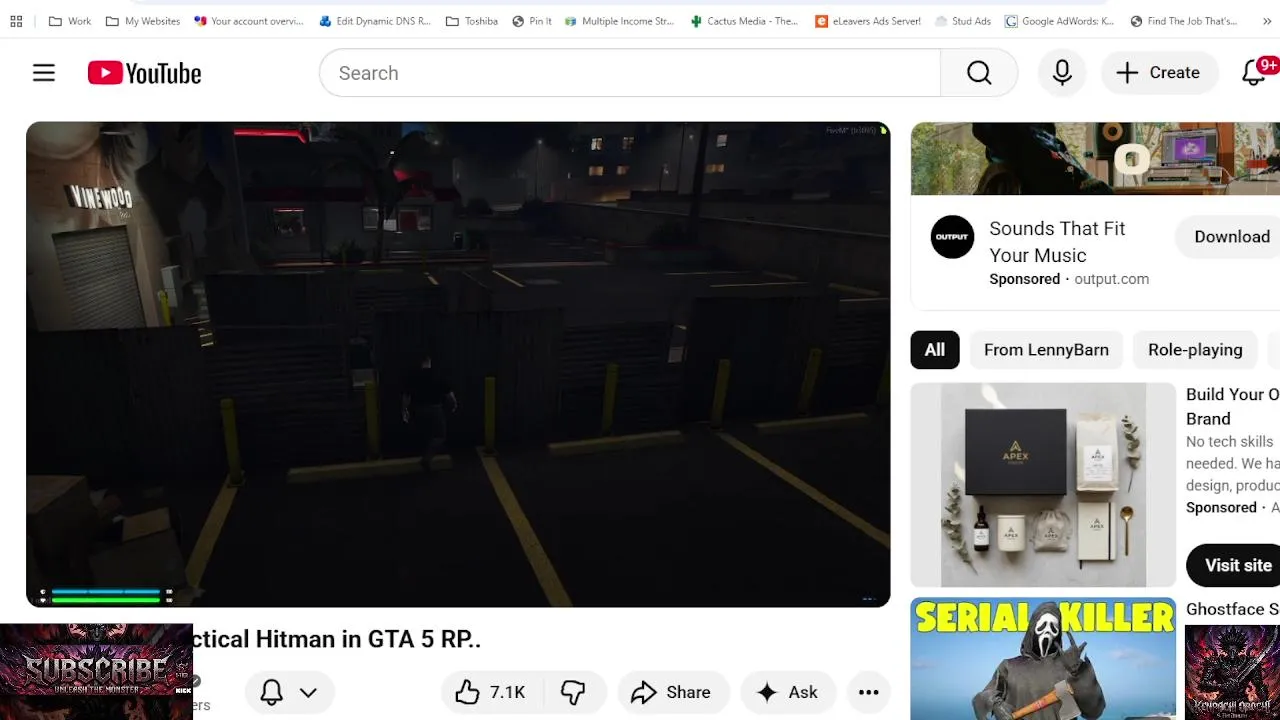The image size is (1280, 720).
Task: Open the Ghostface video title
Action: pyautogui.click(x=1232, y=609)
